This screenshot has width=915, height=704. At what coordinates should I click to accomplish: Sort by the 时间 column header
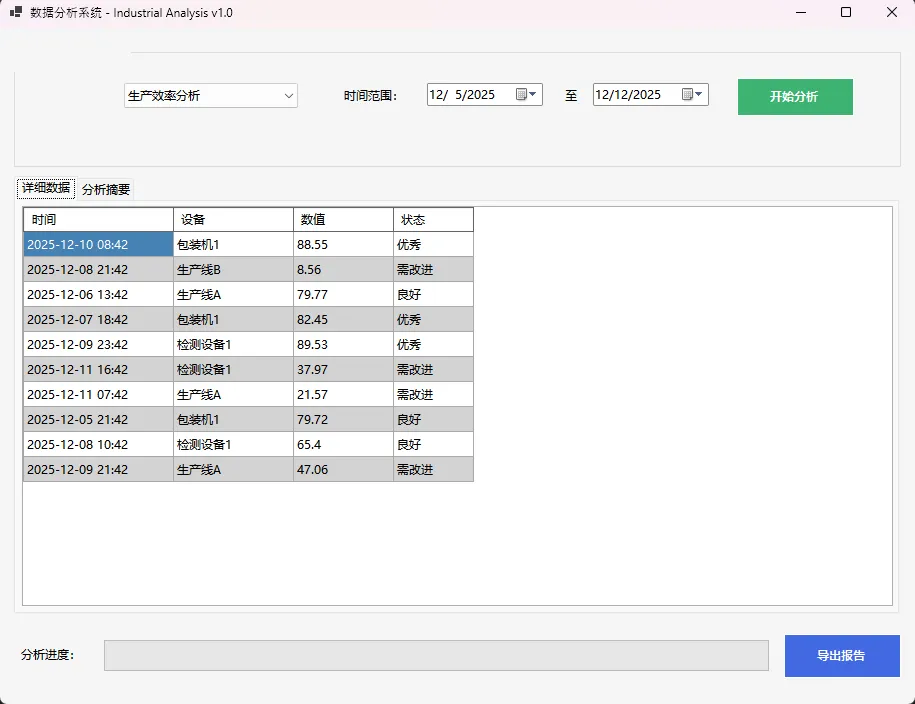(98, 220)
